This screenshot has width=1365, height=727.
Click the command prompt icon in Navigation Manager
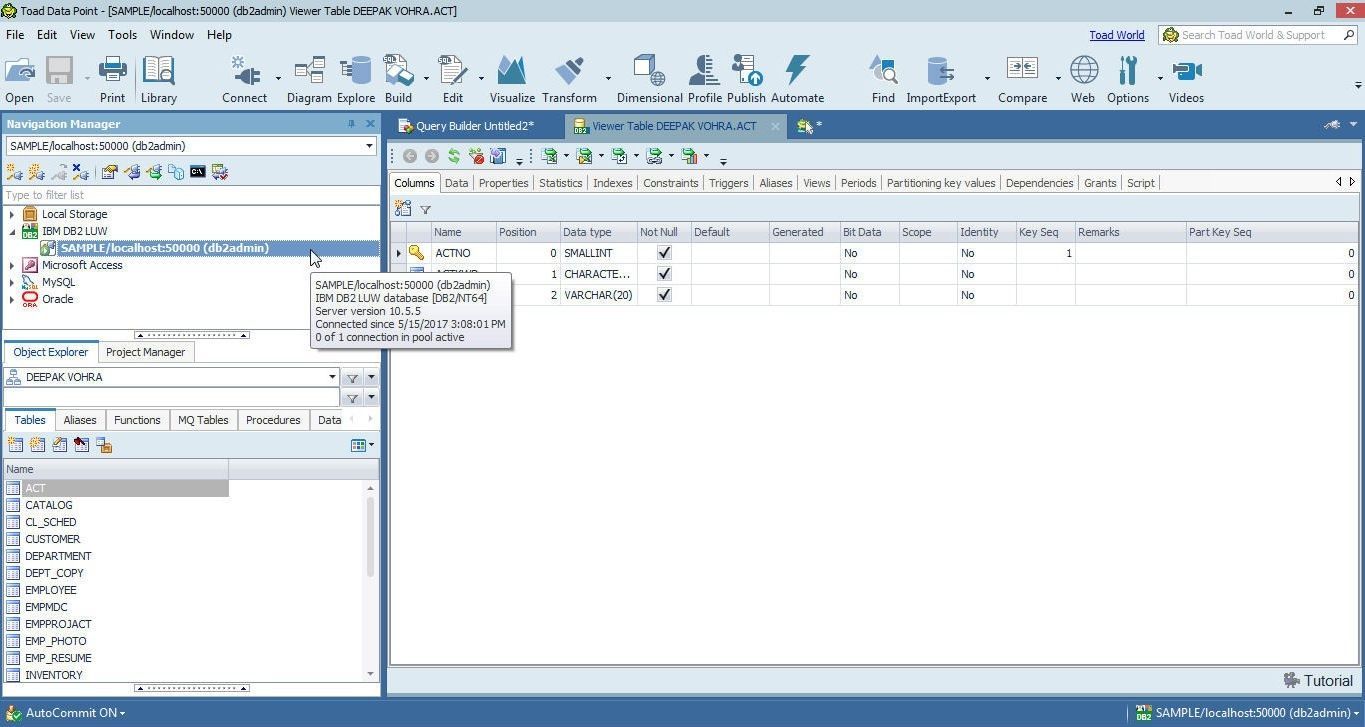pos(198,172)
